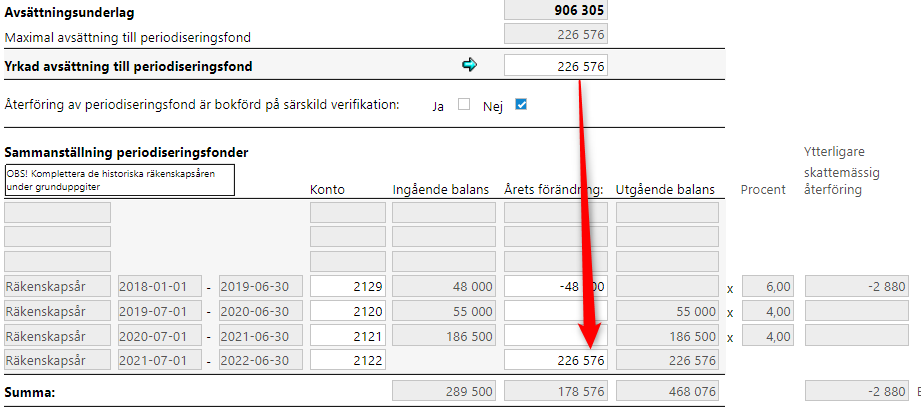The width and height of the screenshot is (921, 411).
Task: Select start date 2021-07-01
Action: coord(160,360)
